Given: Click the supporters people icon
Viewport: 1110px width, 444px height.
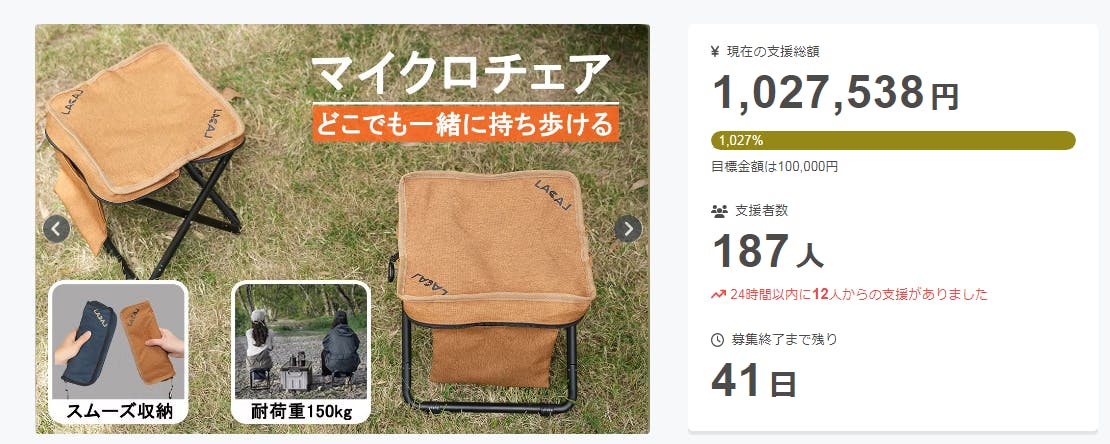Looking at the screenshot, I should coord(719,211).
